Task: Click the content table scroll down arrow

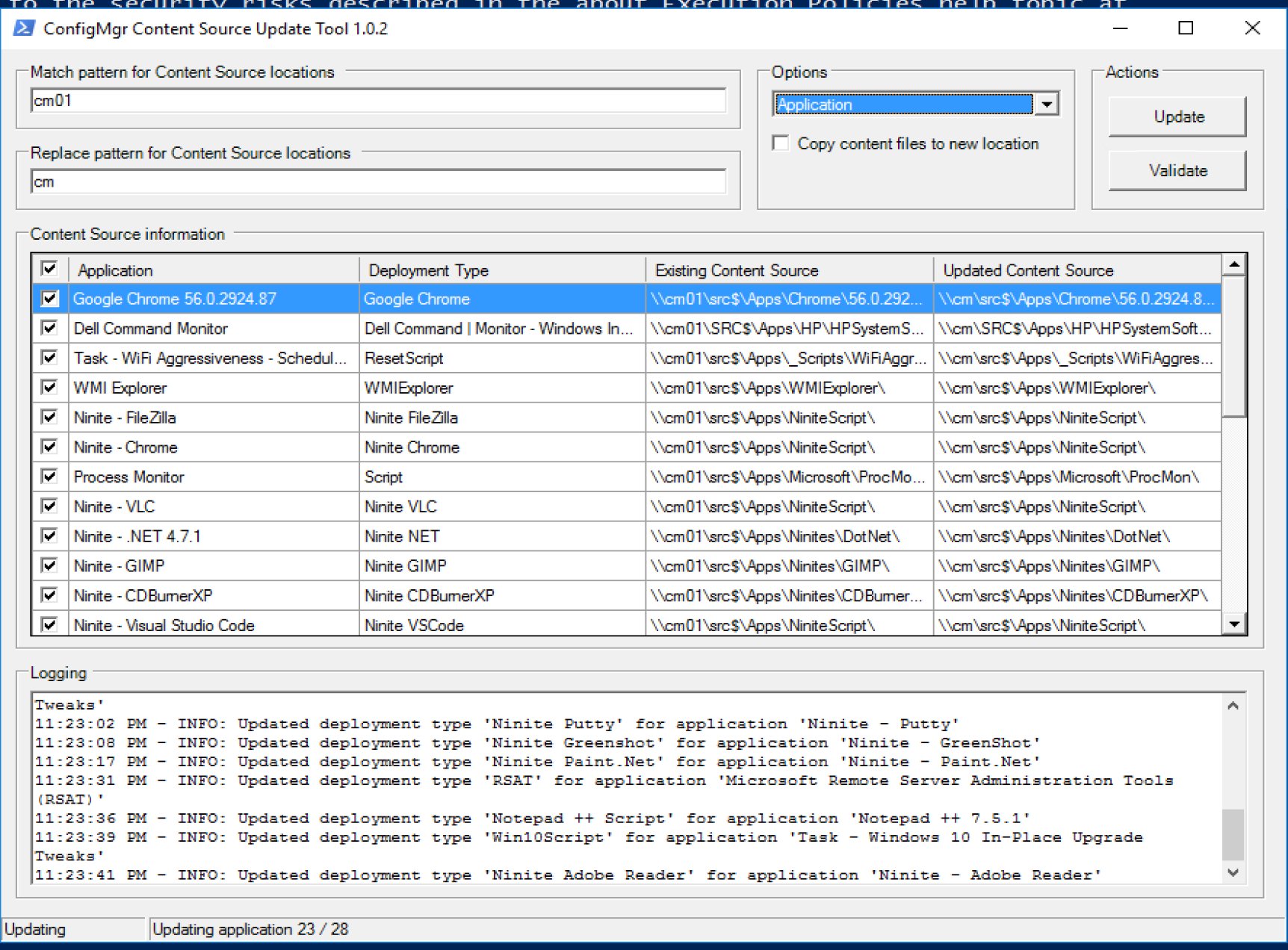Action: pos(1234,624)
